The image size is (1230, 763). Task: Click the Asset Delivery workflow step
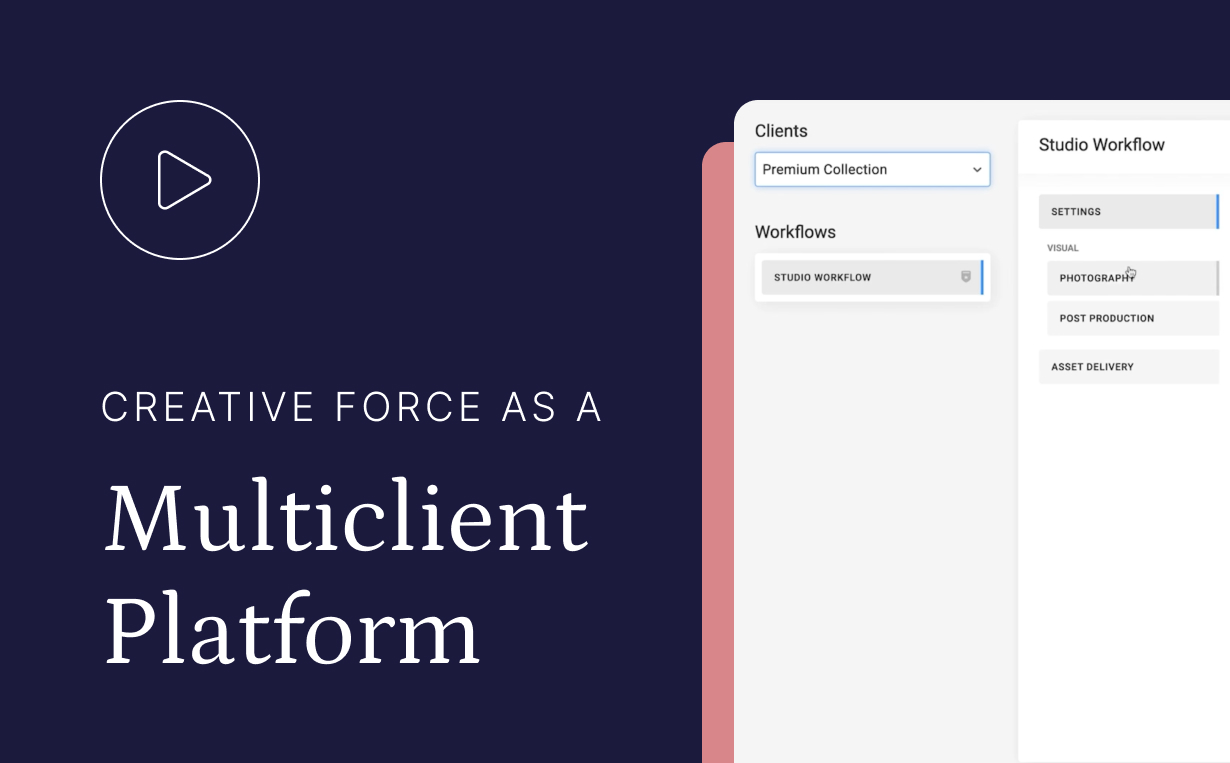click(1128, 366)
